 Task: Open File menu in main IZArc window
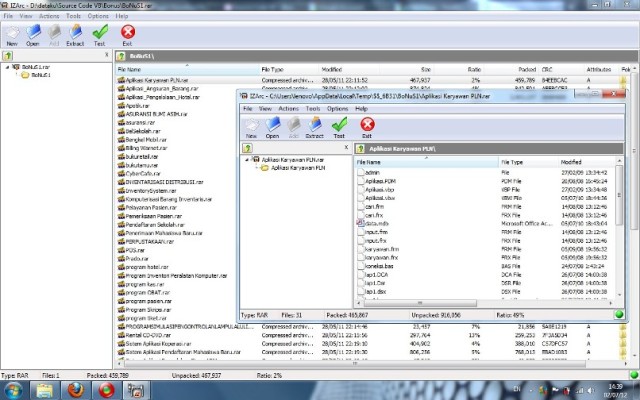click(8, 16)
